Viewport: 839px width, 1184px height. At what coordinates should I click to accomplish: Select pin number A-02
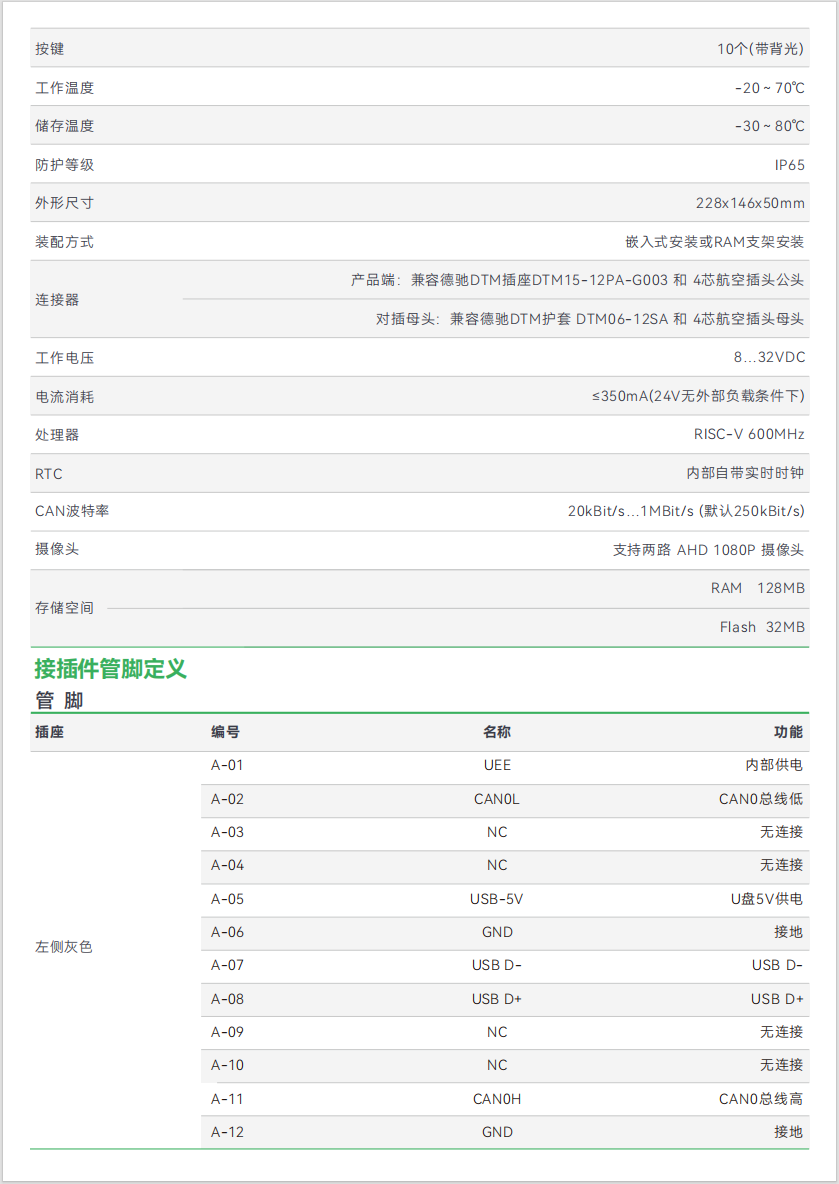pos(227,799)
